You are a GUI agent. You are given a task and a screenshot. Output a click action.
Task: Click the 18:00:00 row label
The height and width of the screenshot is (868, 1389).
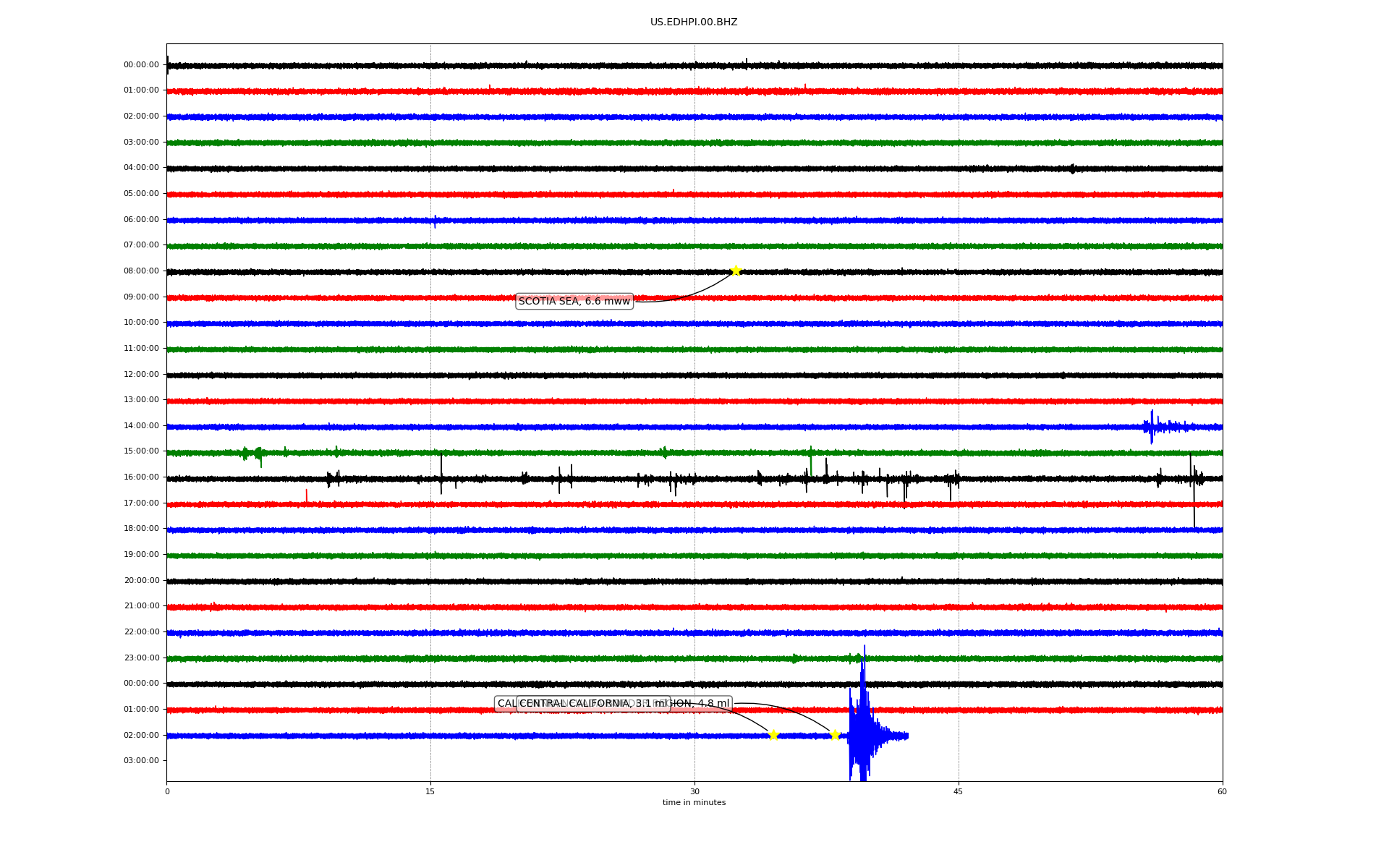(x=141, y=529)
